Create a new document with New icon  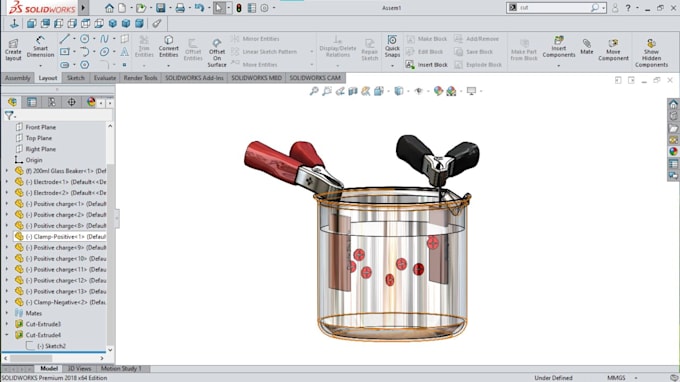(122, 8)
